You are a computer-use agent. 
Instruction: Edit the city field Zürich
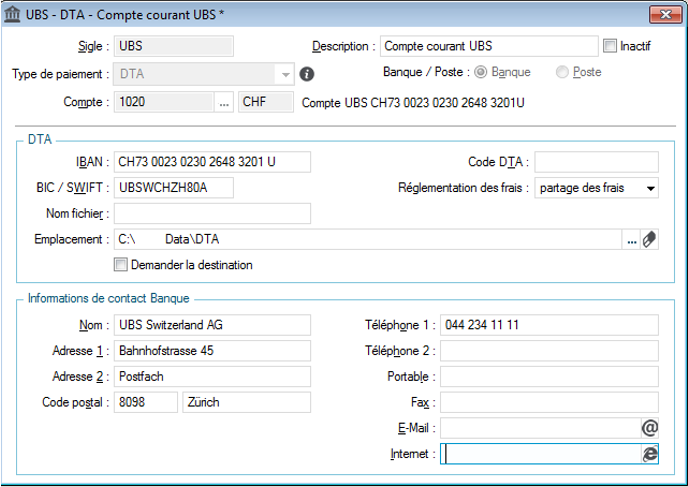(x=247, y=402)
